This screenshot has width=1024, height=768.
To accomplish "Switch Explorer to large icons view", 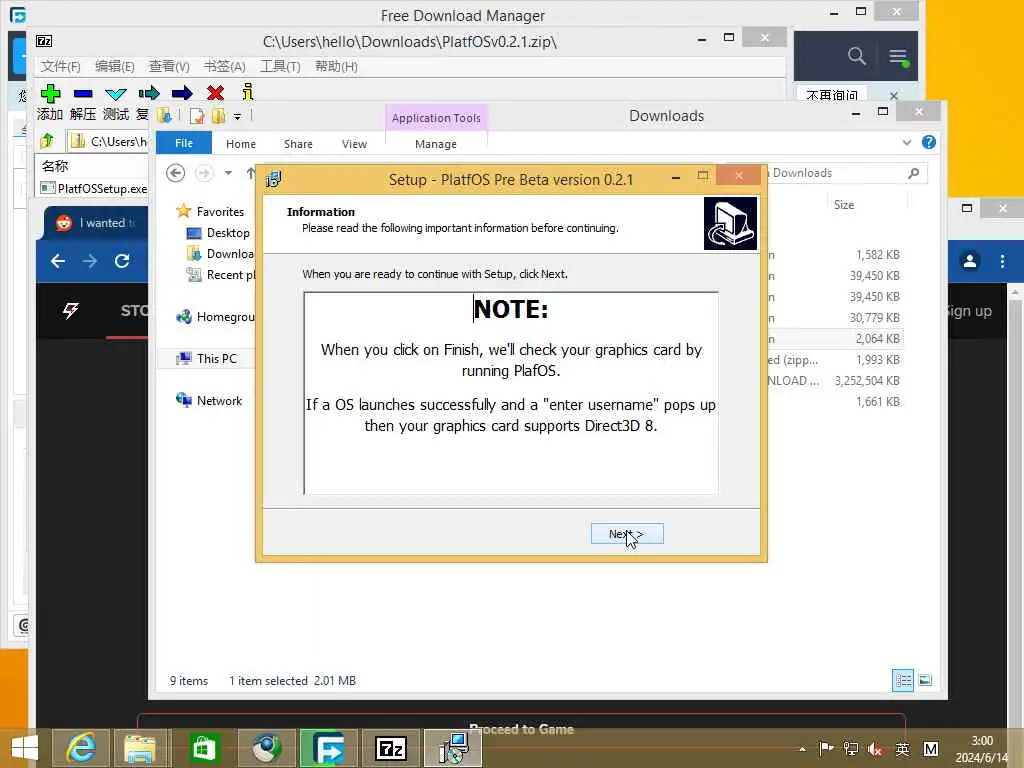I will click(925, 680).
